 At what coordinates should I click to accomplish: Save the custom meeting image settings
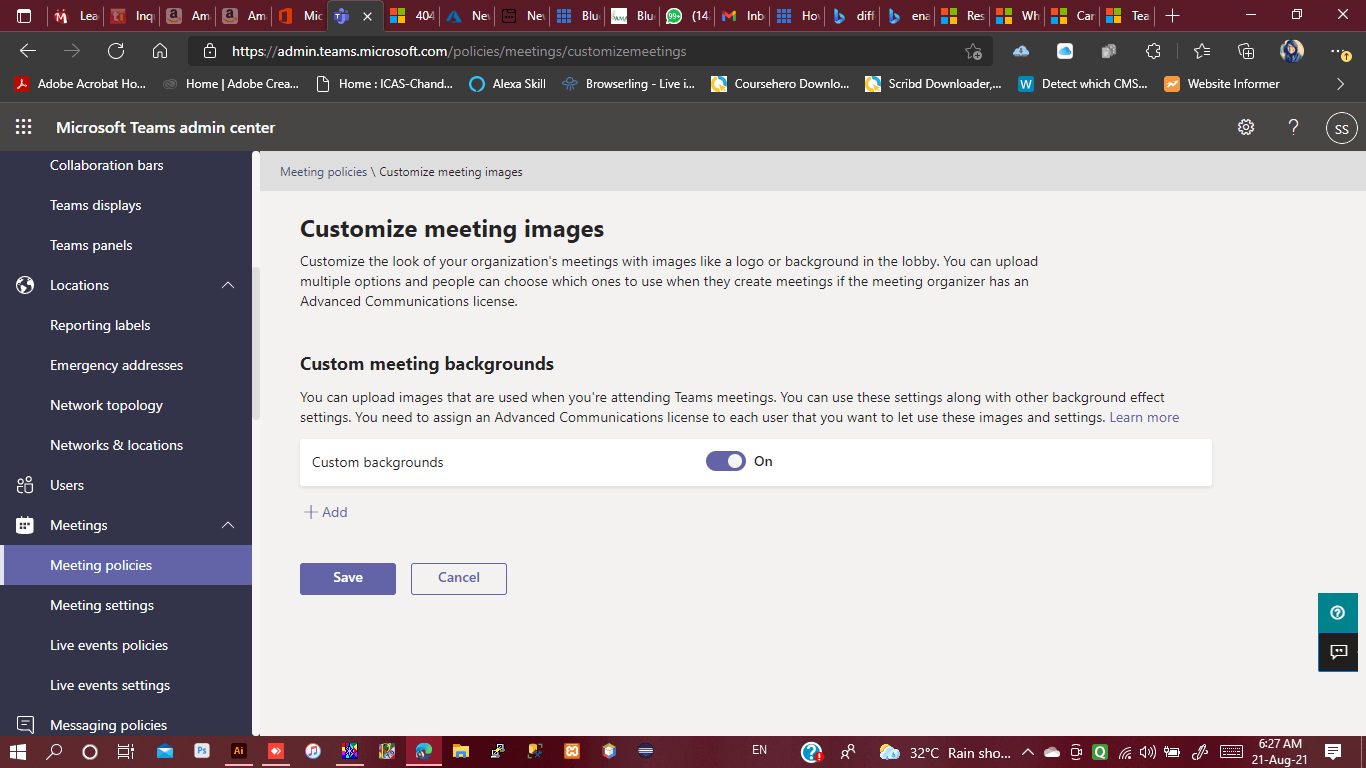[348, 578]
